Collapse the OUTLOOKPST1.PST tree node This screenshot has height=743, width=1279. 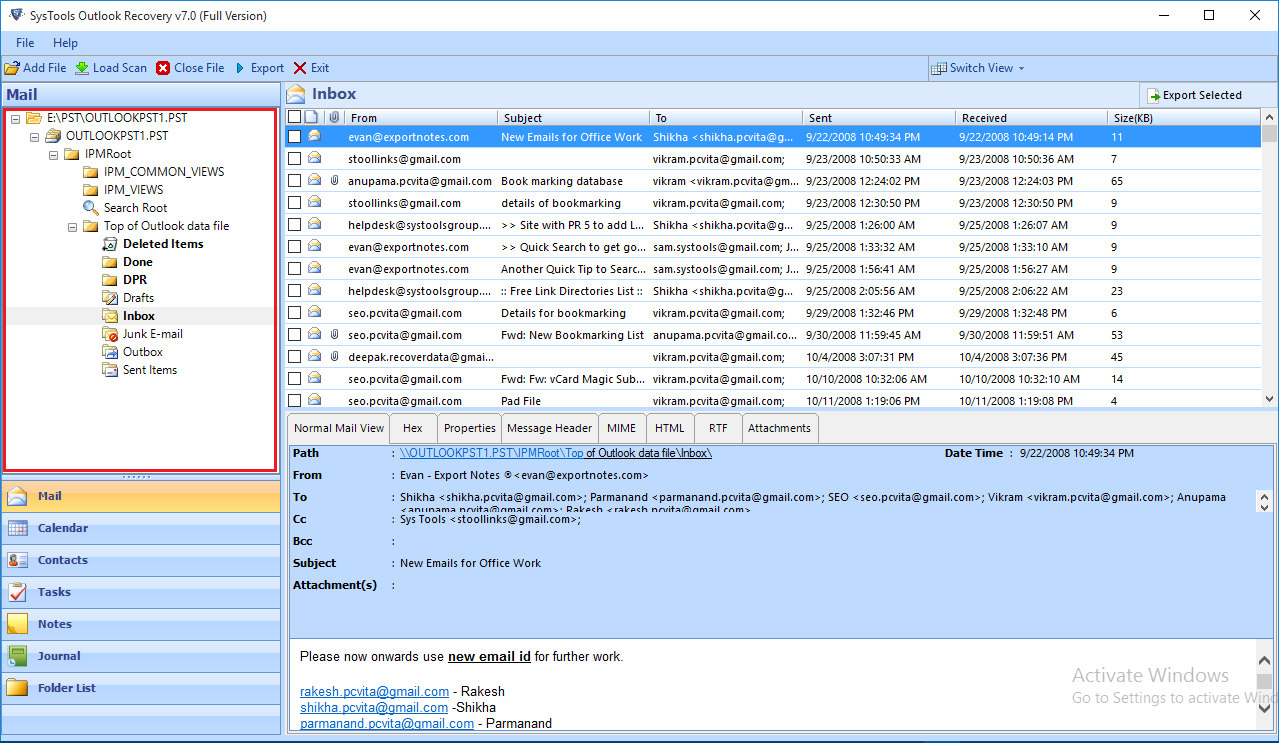click(x=34, y=136)
